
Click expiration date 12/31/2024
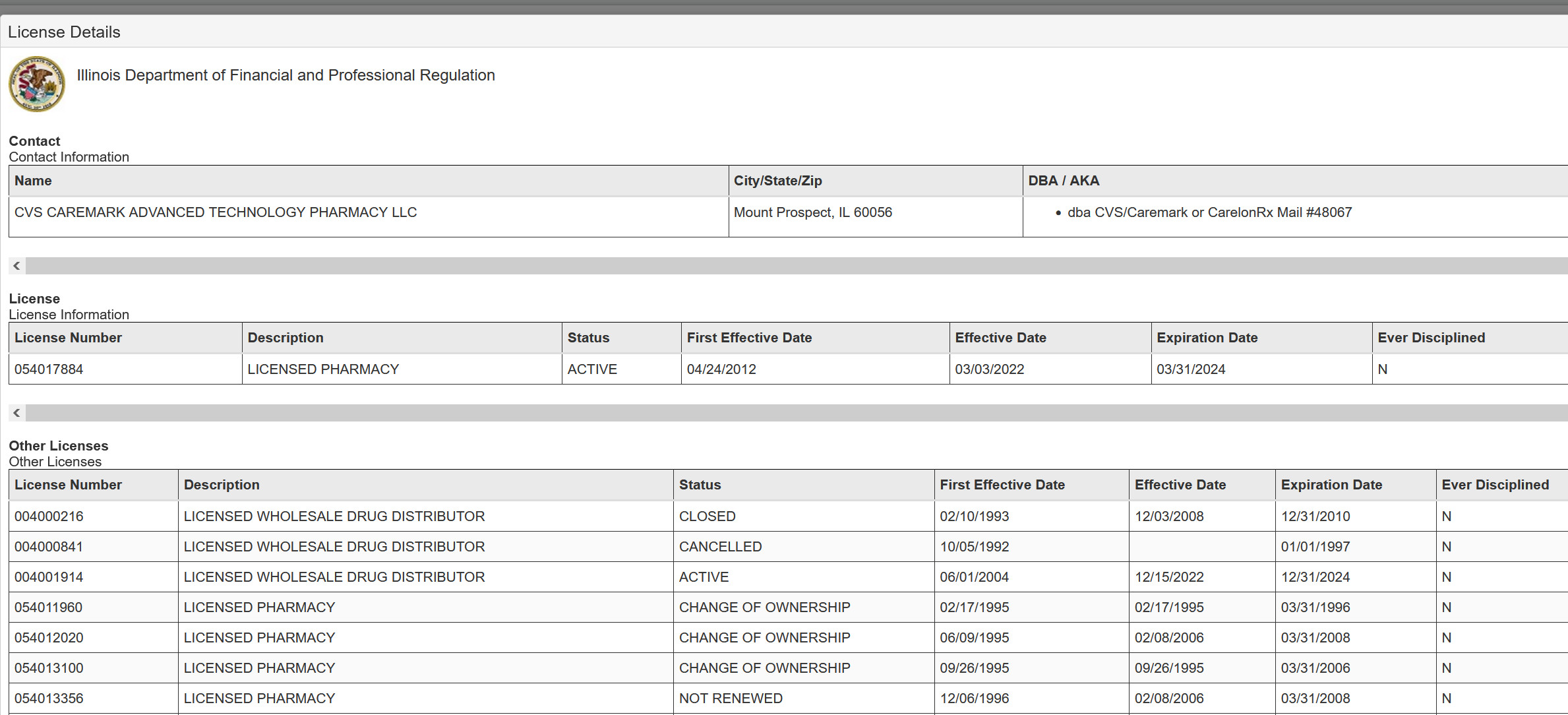coord(1315,577)
